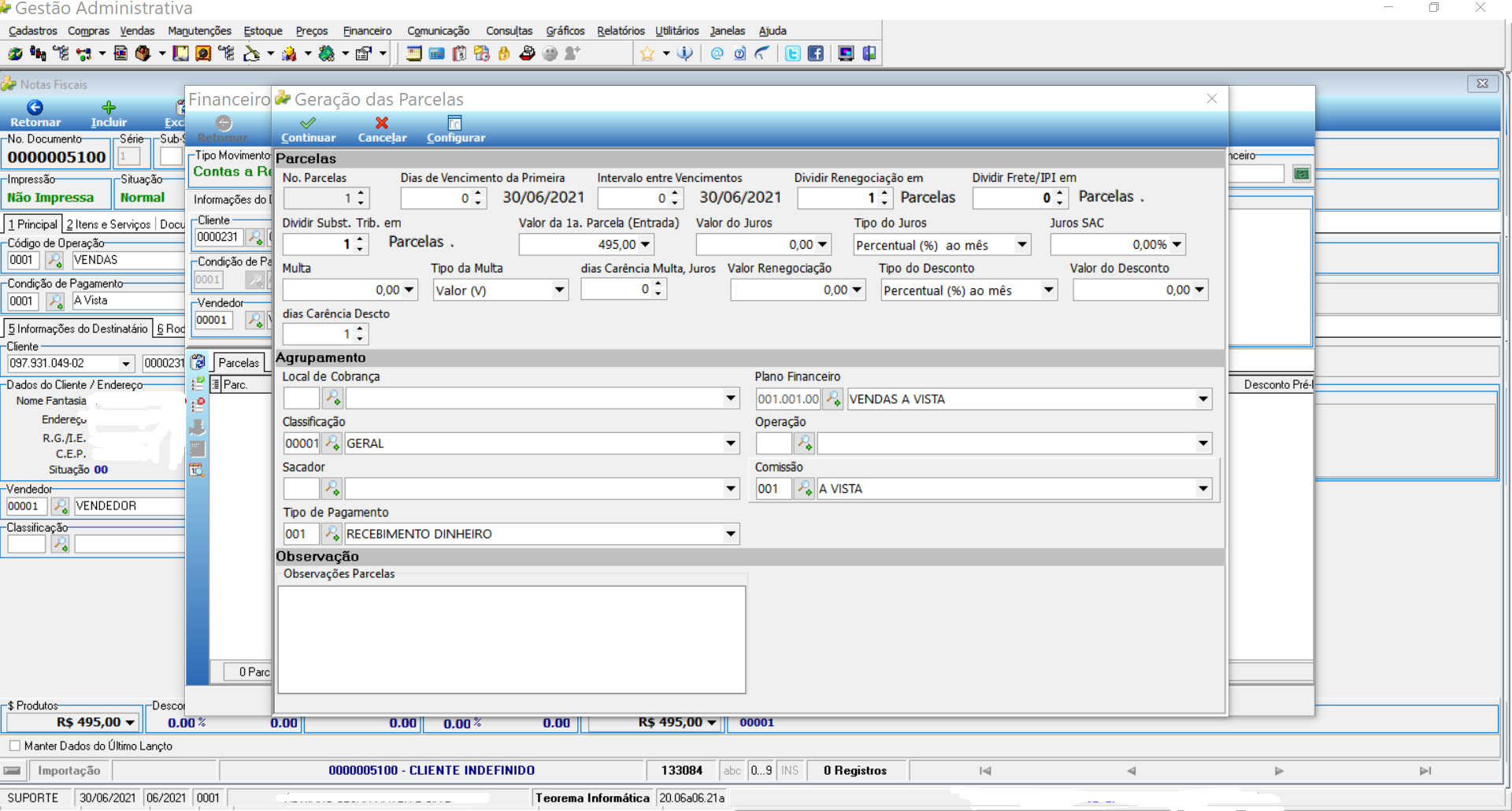The height and width of the screenshot is (811, 1512).
Task: Expand the Tipo do Juros dropdown
Action: [x=1022, y=245]
